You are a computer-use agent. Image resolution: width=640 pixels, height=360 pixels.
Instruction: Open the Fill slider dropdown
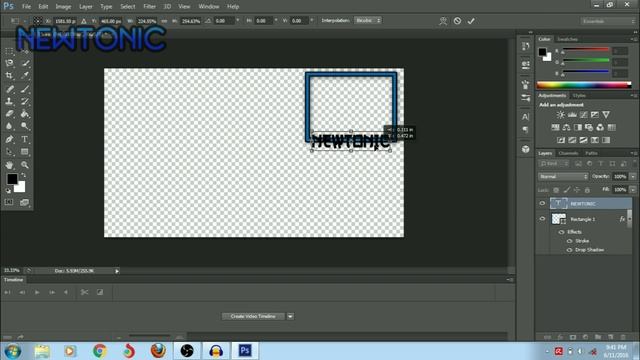pyautogui.click(x=633, y=190)
